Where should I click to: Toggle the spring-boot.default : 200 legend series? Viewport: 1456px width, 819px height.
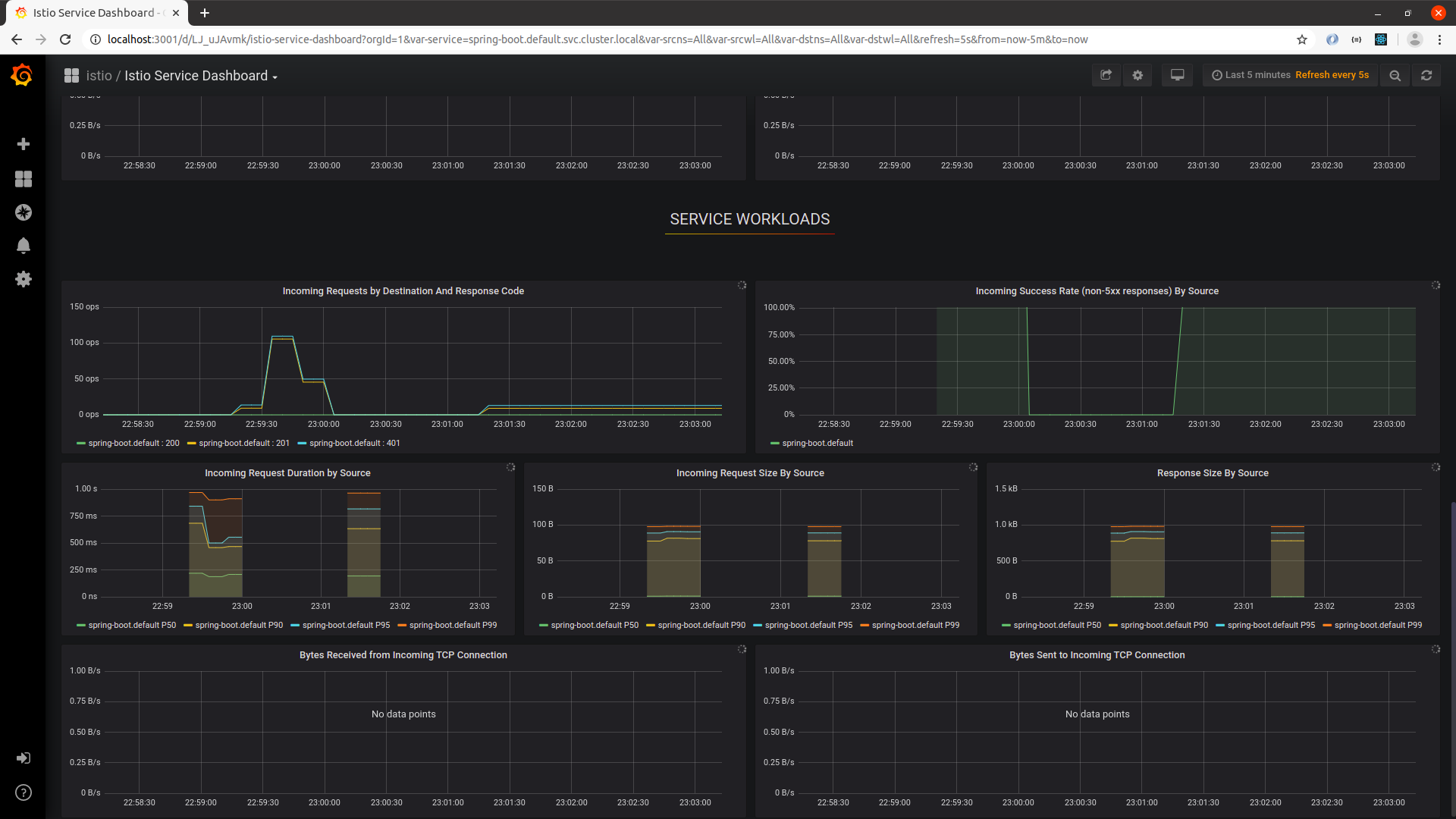click(x=133, y=444)
